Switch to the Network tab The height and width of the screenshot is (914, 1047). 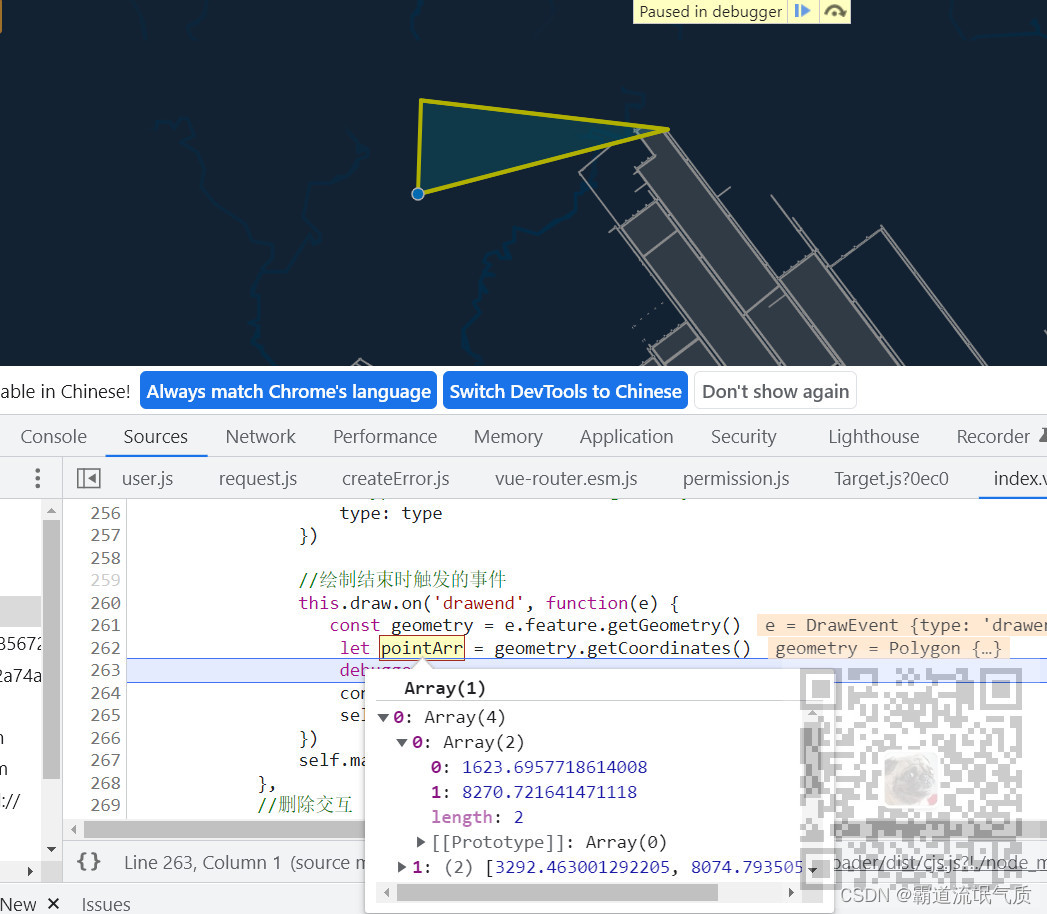coord(260,437)
